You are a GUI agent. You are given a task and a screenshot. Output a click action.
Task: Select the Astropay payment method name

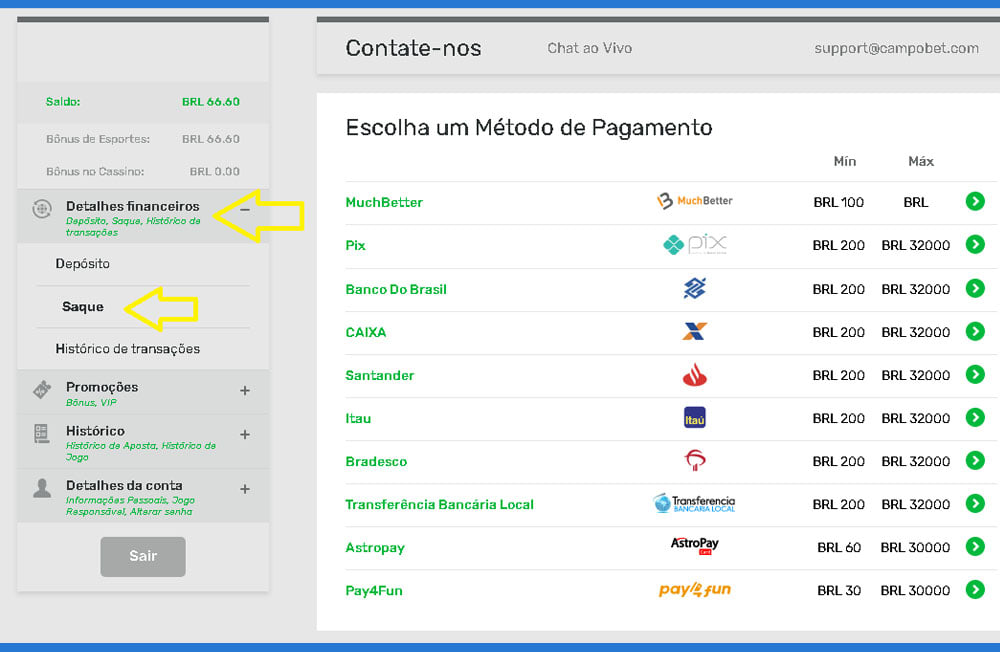[375, 548]
